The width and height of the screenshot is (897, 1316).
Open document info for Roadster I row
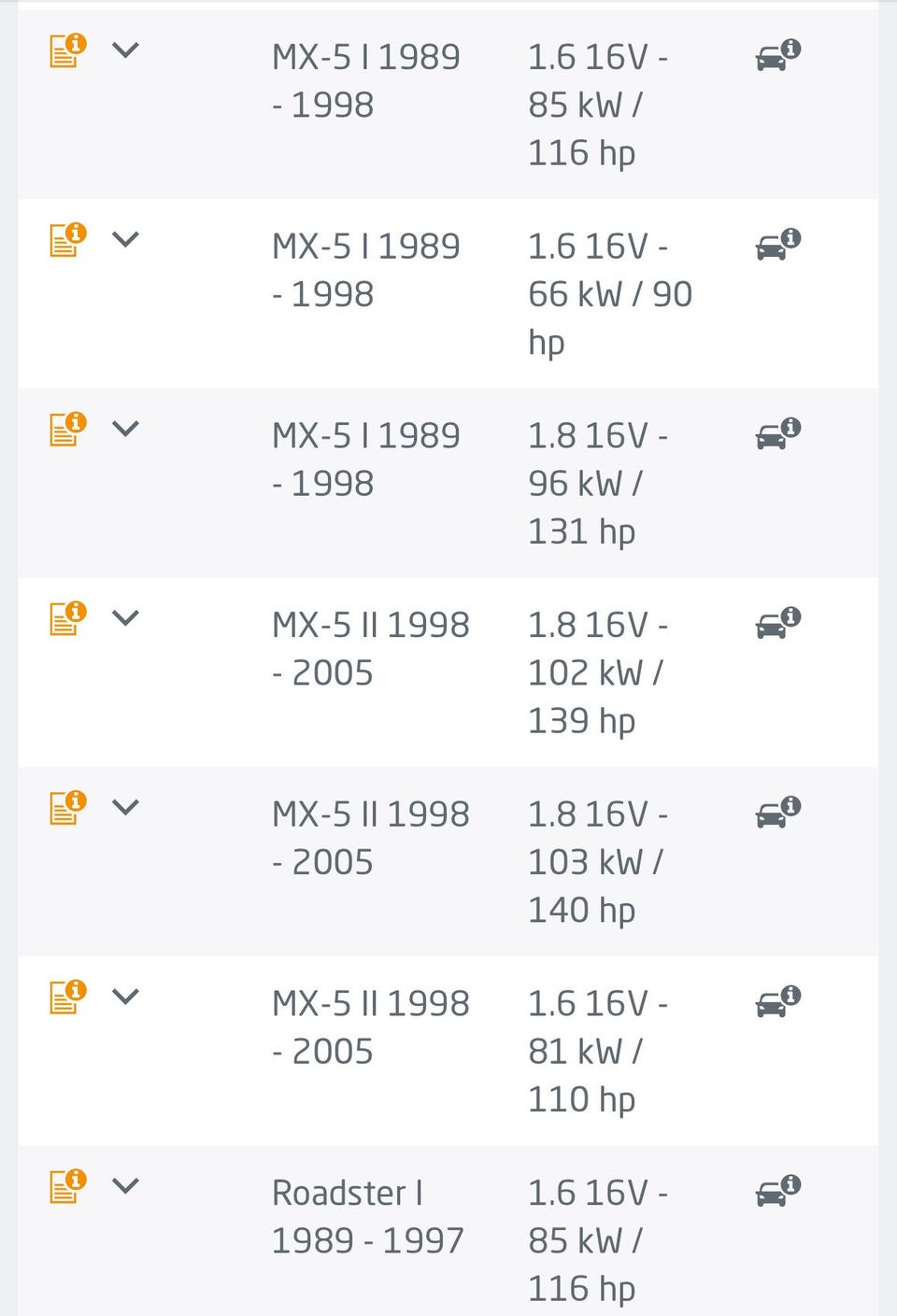(x=67, y=1186)
